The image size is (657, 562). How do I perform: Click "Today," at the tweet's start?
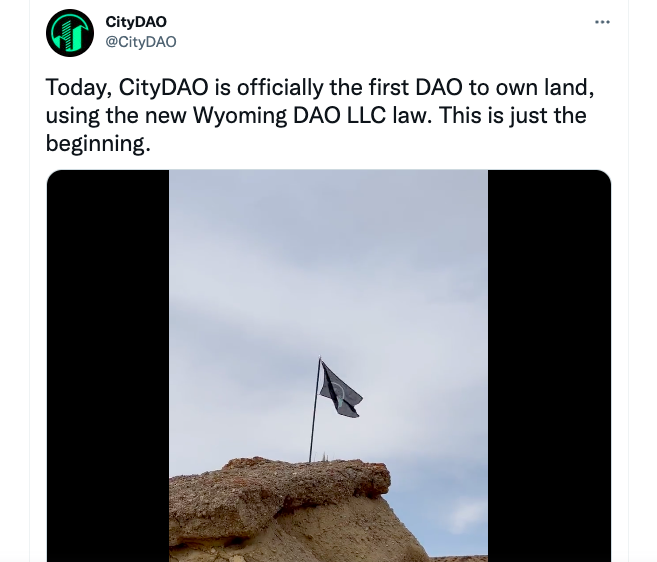click(x=79, y=88)
